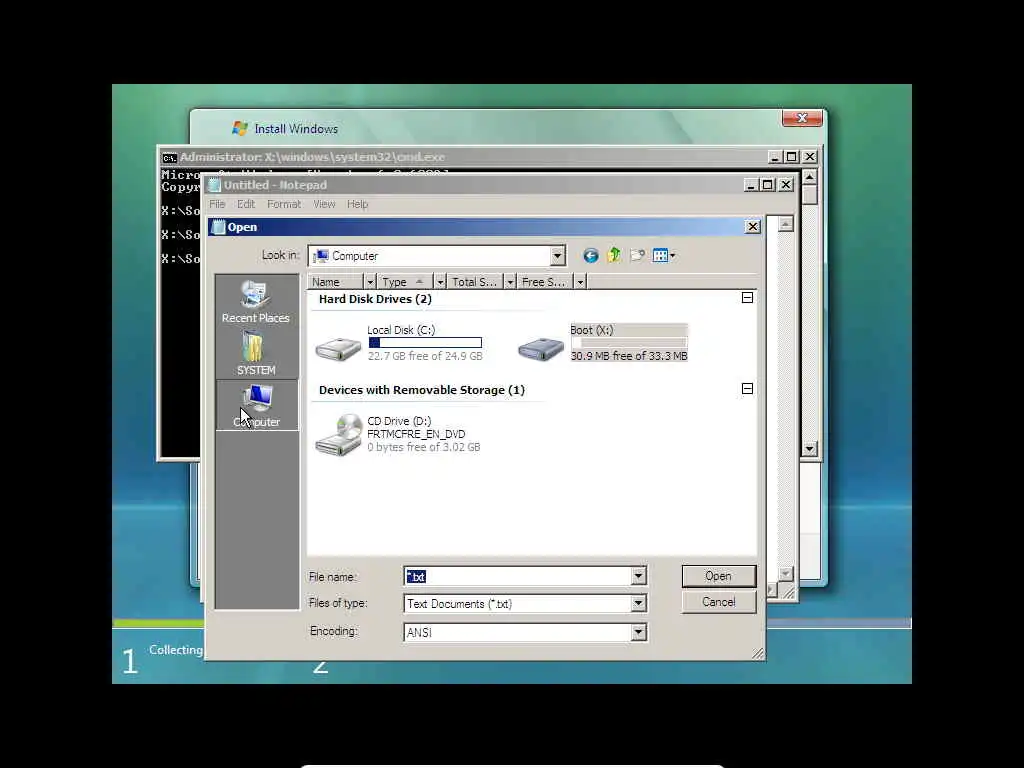Click the cmd window scroll up arrow

pos(810,178)
